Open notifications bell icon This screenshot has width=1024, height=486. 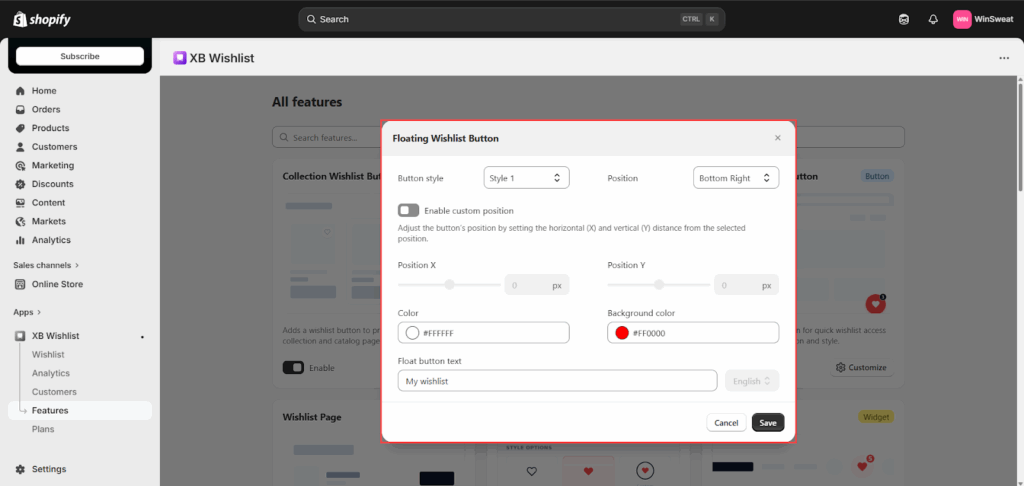pyautogui.click(x=933, y=19)
